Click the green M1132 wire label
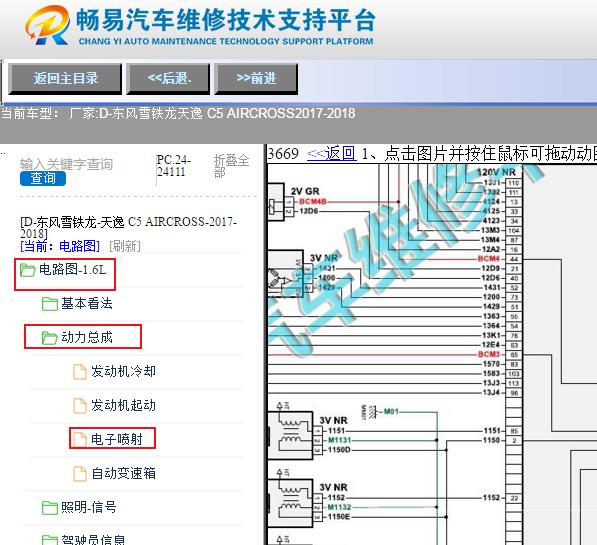Viewport: 597px width, 545px height. tap(339, 507)
